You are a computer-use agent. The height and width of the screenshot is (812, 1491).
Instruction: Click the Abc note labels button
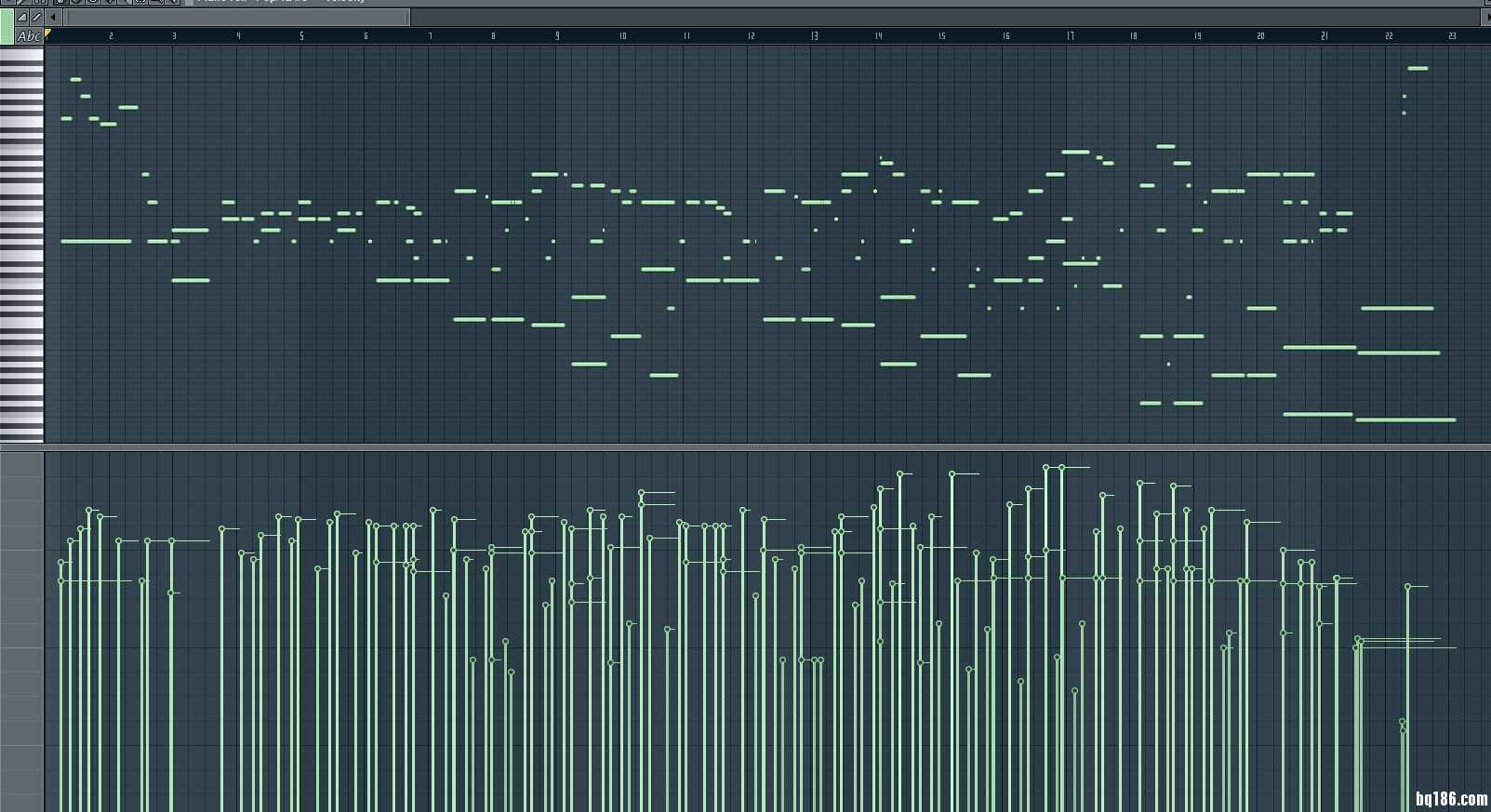29,36
